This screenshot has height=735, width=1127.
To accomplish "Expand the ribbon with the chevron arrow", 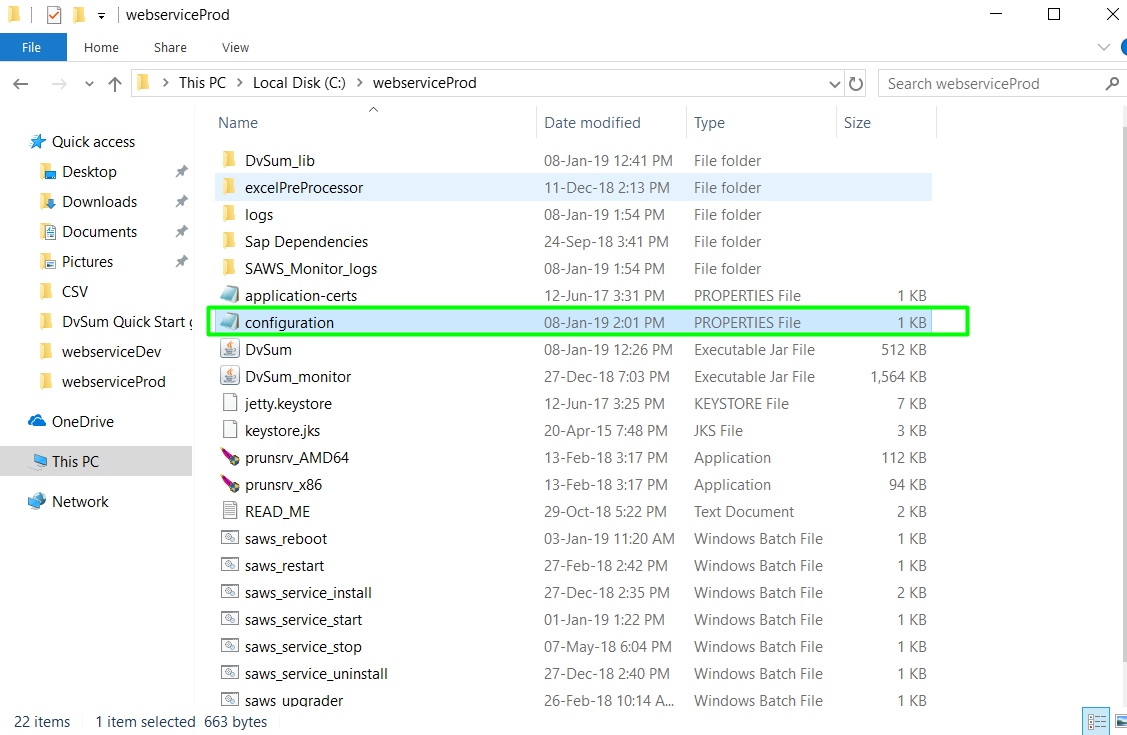I will (x=1103, y=47).
